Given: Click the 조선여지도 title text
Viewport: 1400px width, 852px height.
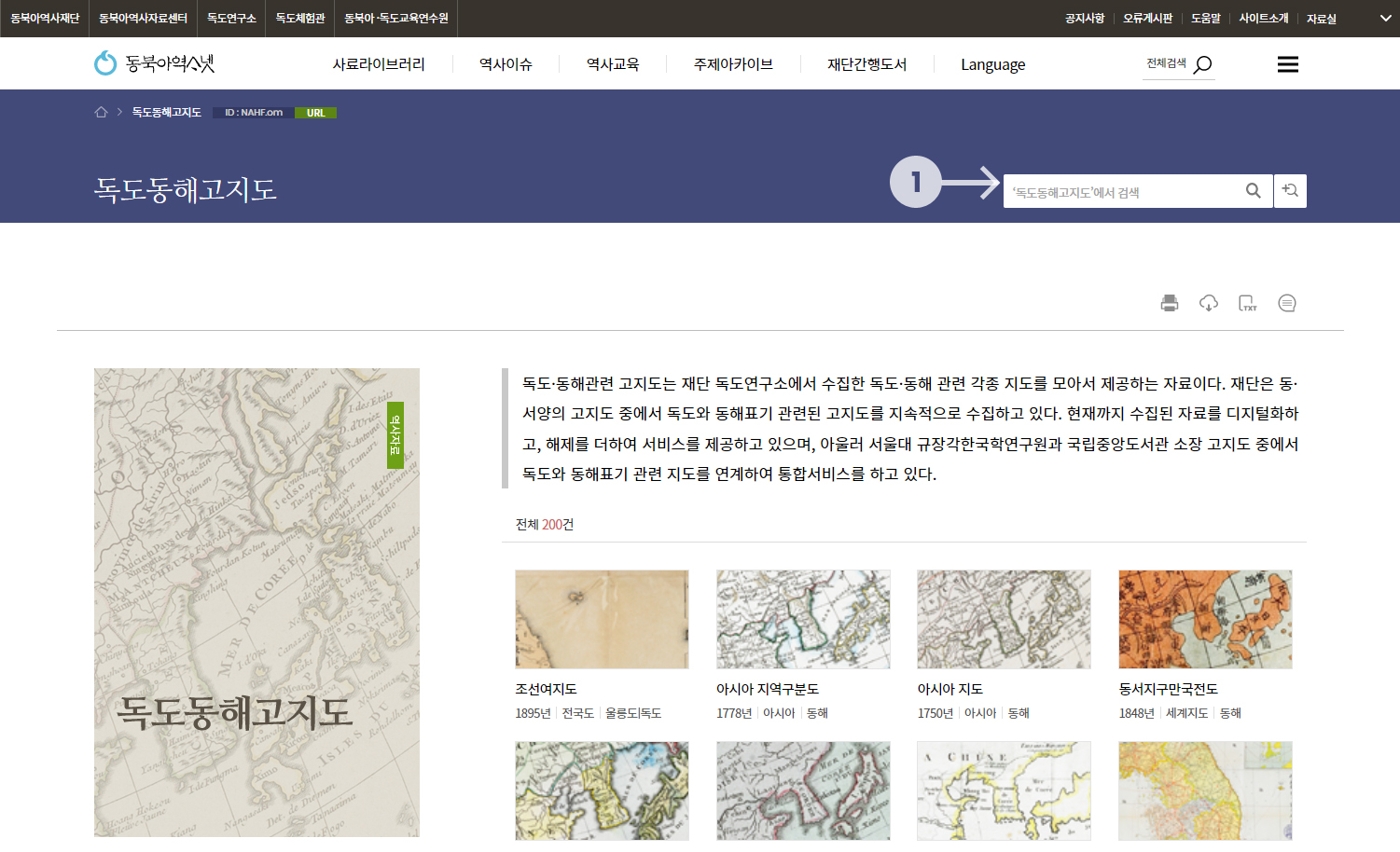Looking at the screenshot, I should click(x=547, y=689).
